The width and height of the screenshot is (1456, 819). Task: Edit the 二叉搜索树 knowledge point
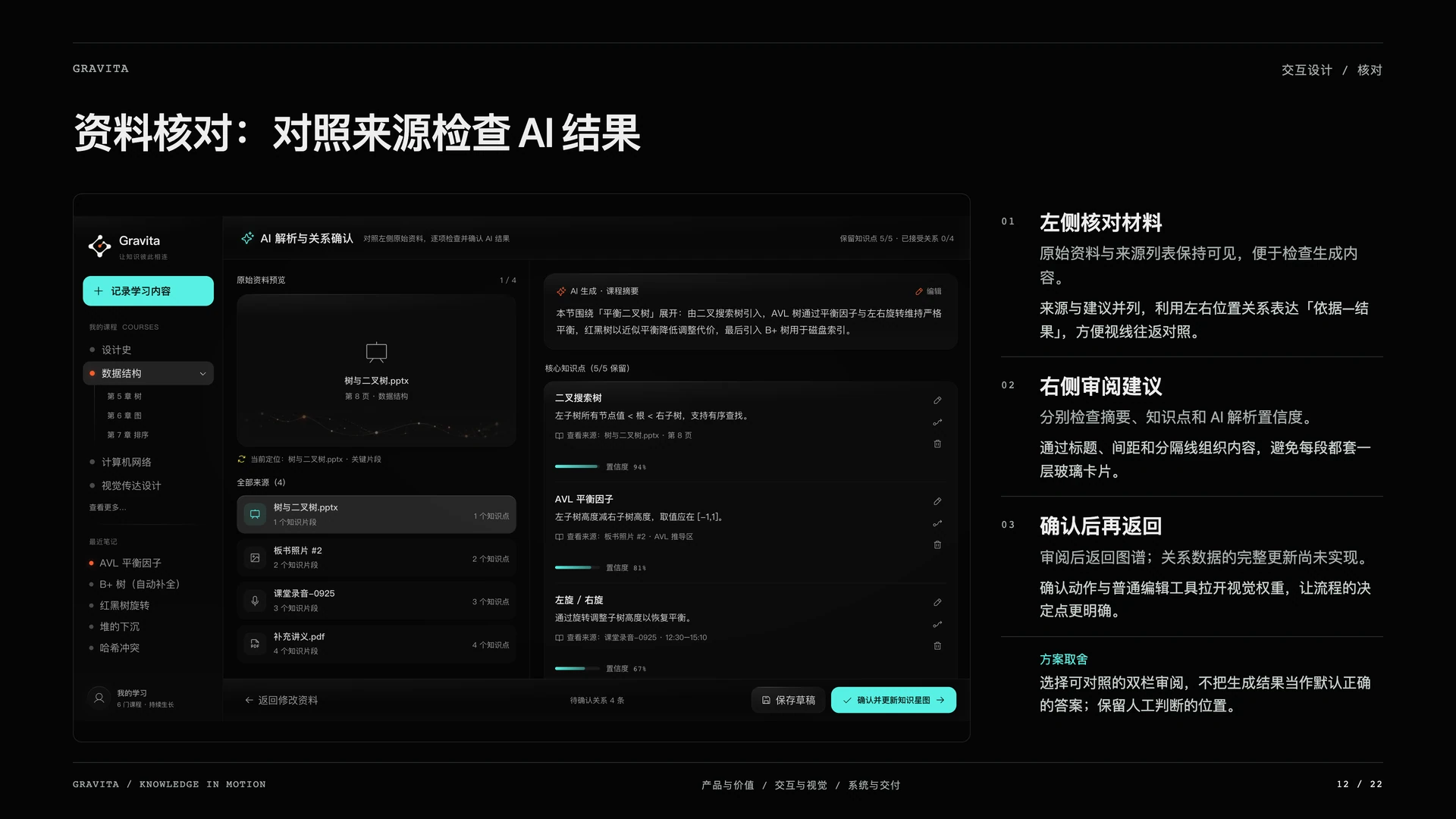[x=937, y=400]
